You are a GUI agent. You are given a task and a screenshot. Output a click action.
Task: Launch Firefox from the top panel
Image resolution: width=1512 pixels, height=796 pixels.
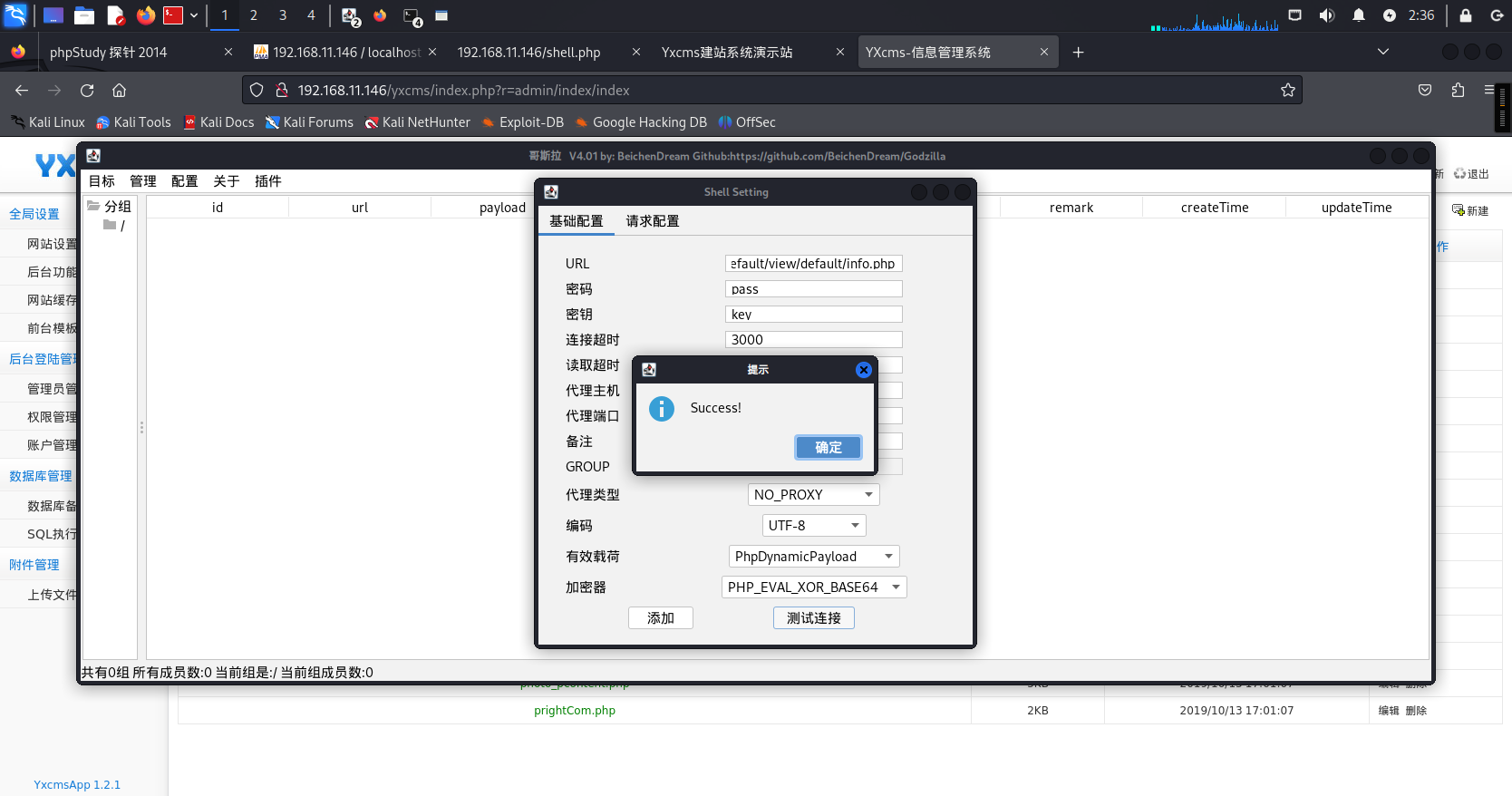[145, 15]
